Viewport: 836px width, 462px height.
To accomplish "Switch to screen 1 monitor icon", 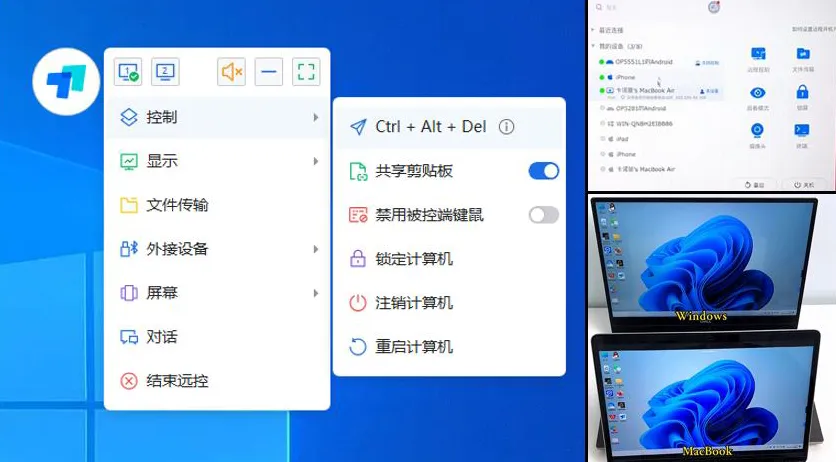I will pyautogui.click(x=128, y=71).
